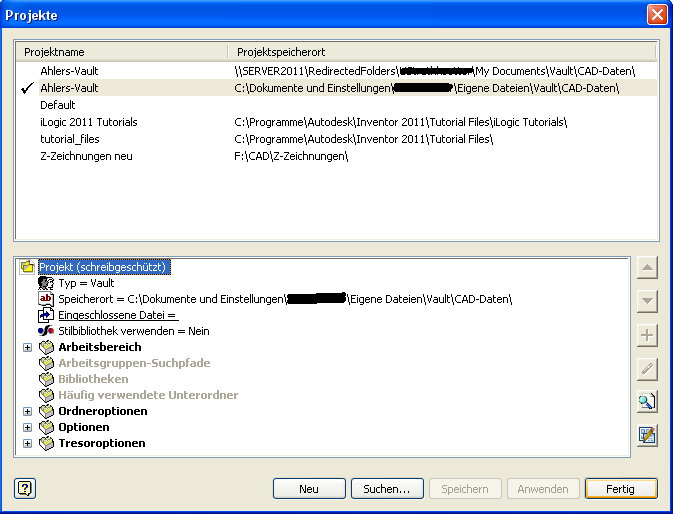Click the Optionen folder icon
The image size is (673, 515).
(x=46, y=427)
